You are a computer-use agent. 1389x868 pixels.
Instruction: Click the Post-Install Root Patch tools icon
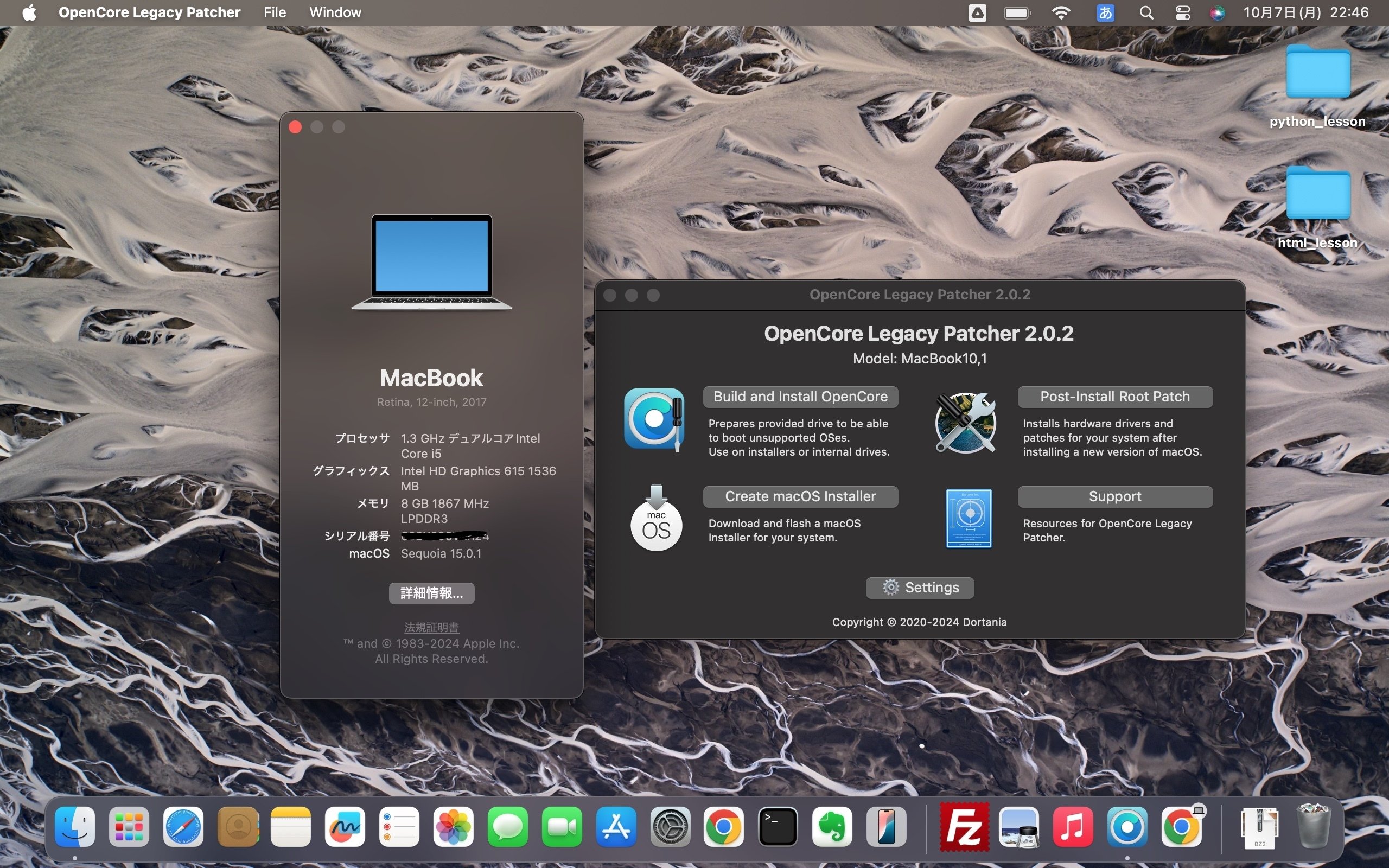click(966, 423)
